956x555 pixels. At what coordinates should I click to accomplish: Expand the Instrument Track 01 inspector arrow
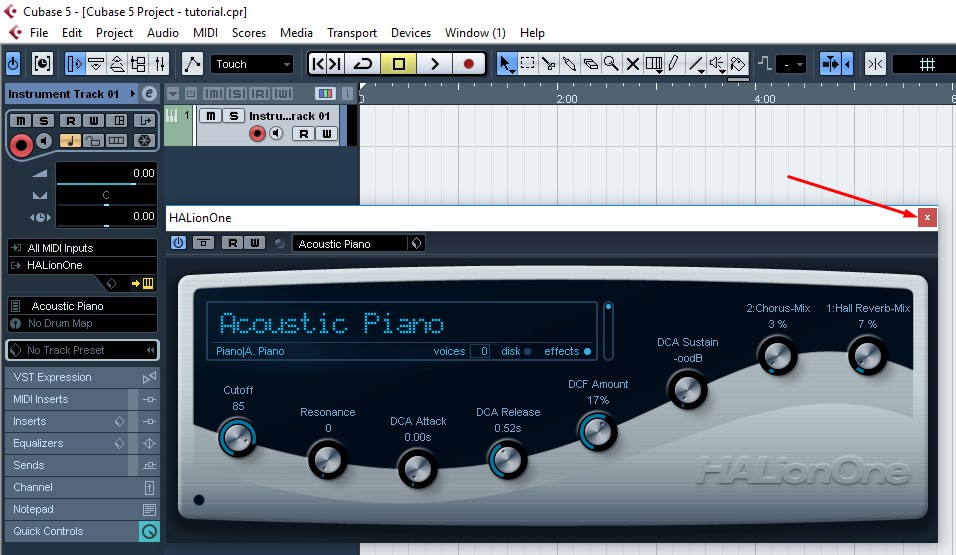(132, 94)
